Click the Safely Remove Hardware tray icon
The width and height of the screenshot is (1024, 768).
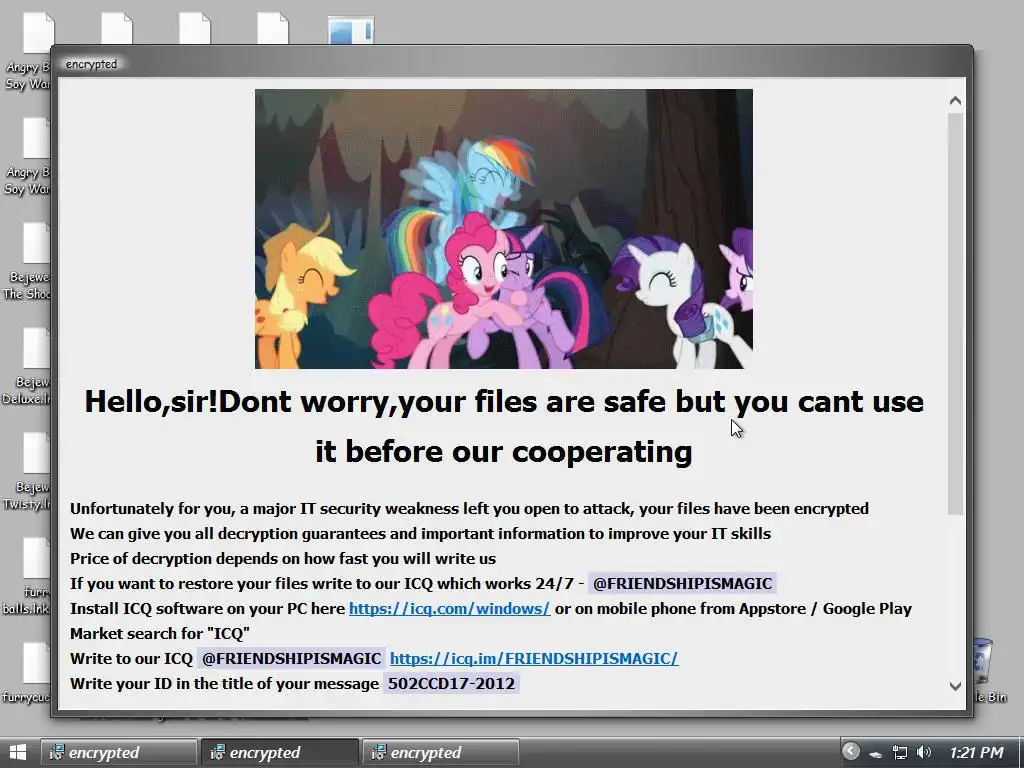tap(875, 753)
